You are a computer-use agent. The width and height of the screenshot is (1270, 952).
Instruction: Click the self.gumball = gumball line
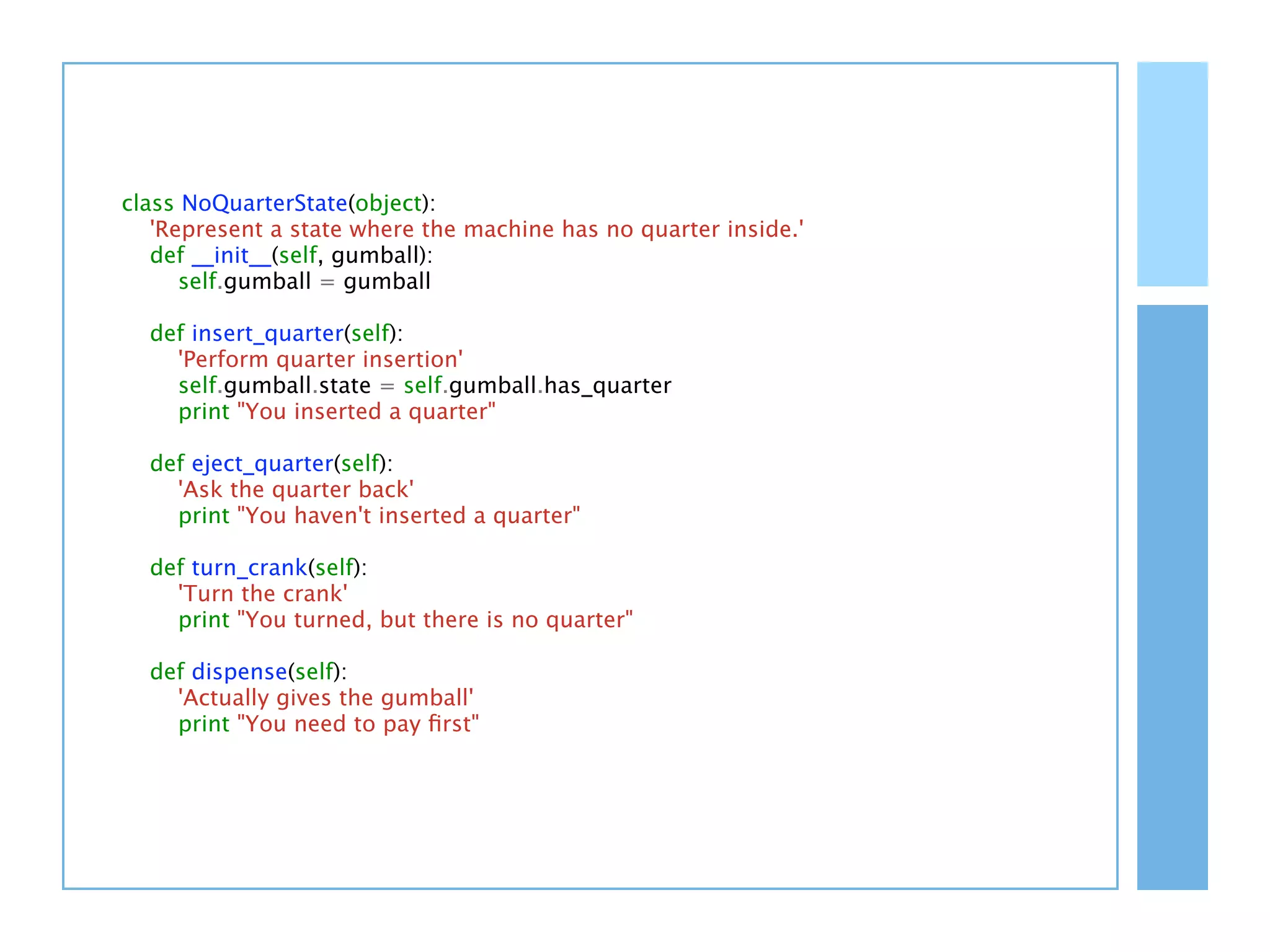point(304,281)
